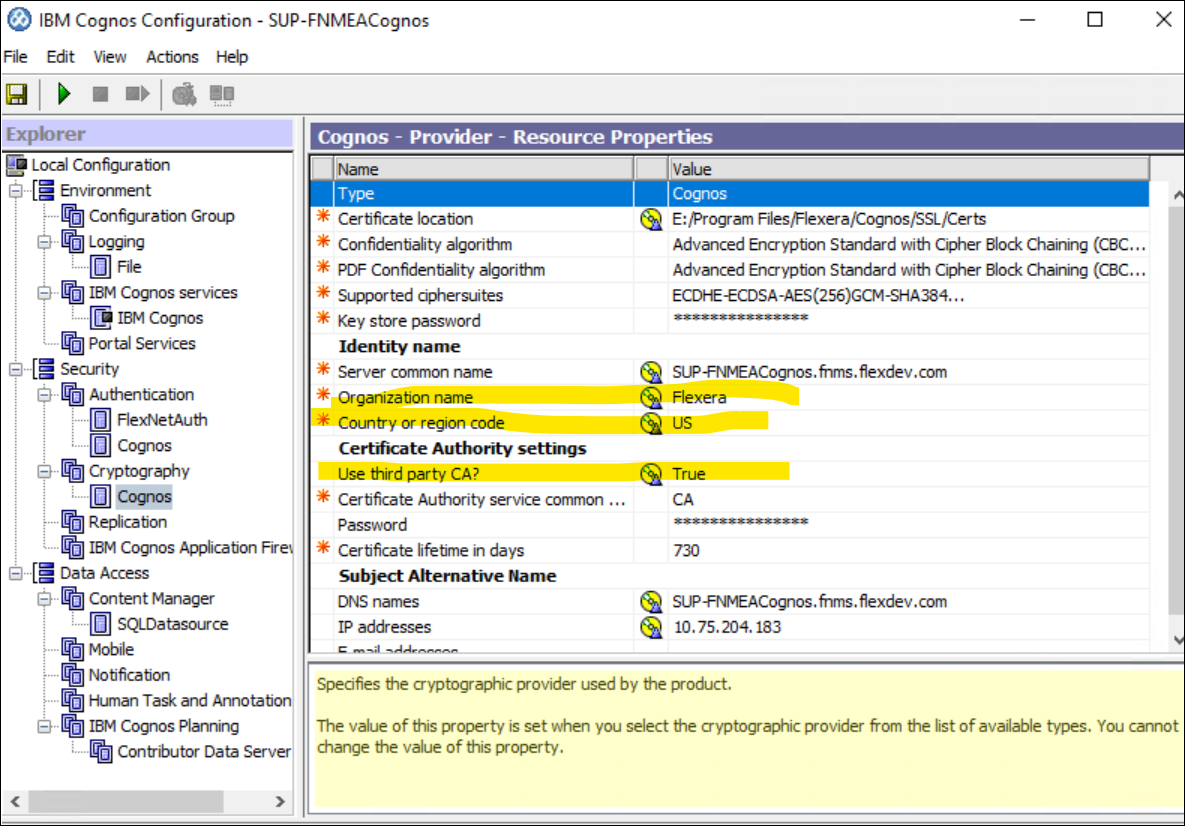Click the Explorer horizontal scrollbar left arrow
Image resolution: width=1185 pixels, height=826 pixels.
click(x=16, y=801)
